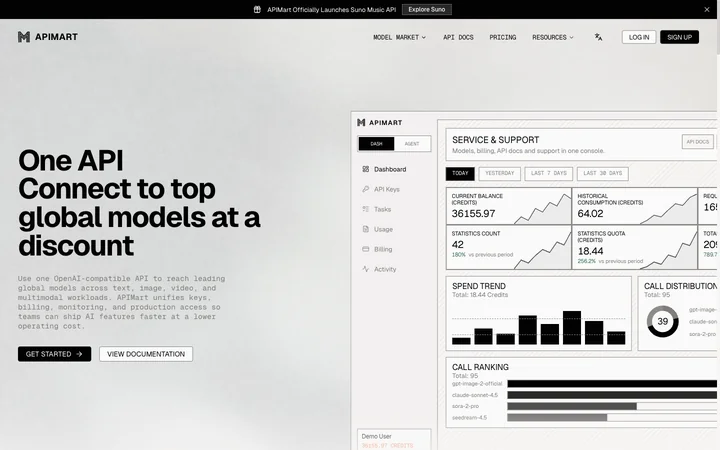Dismiss the announcement banner with the X
Screen dimensions: 720x450
[x=707, y=10]
